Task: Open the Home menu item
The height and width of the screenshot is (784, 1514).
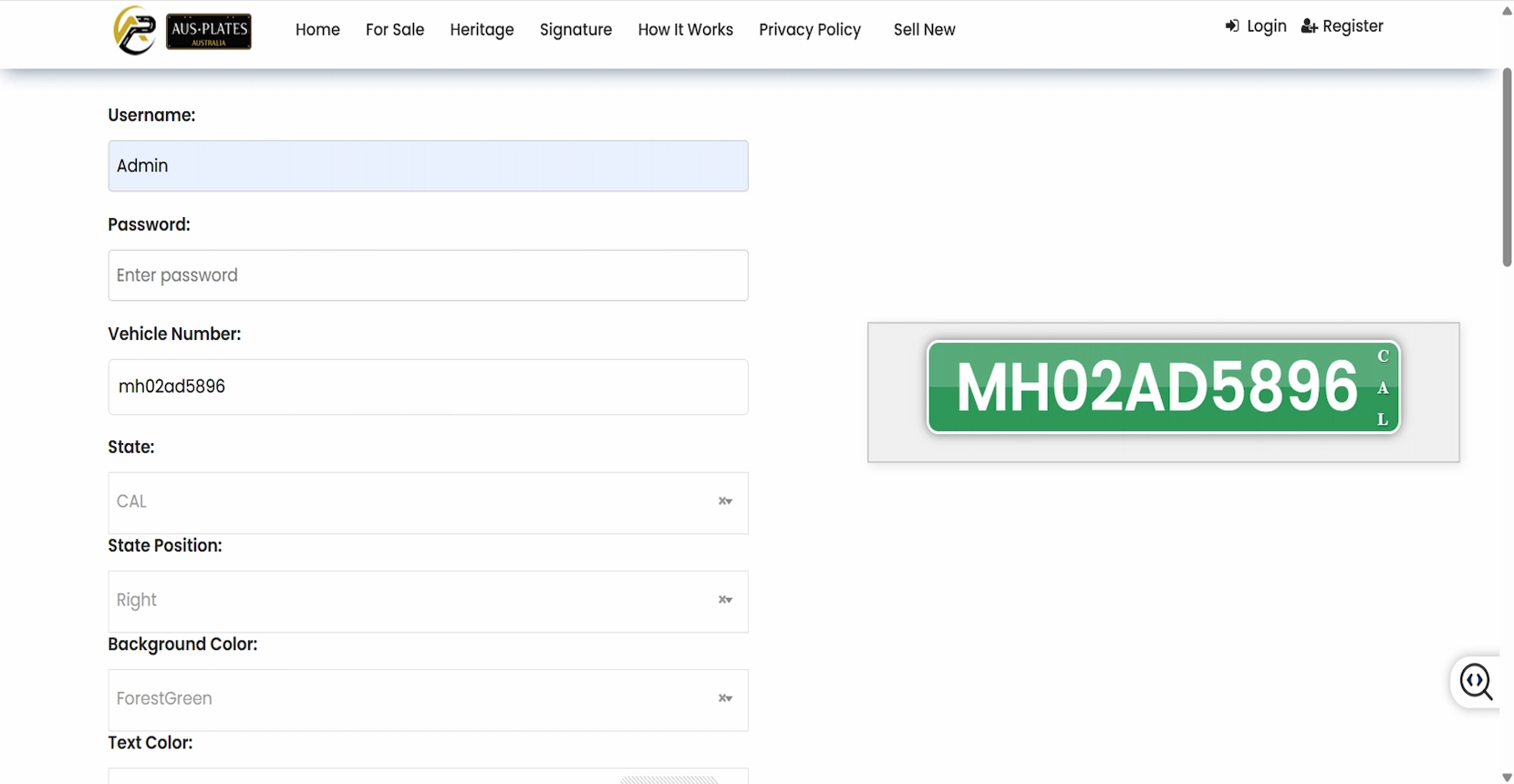Action: point(317,30)
